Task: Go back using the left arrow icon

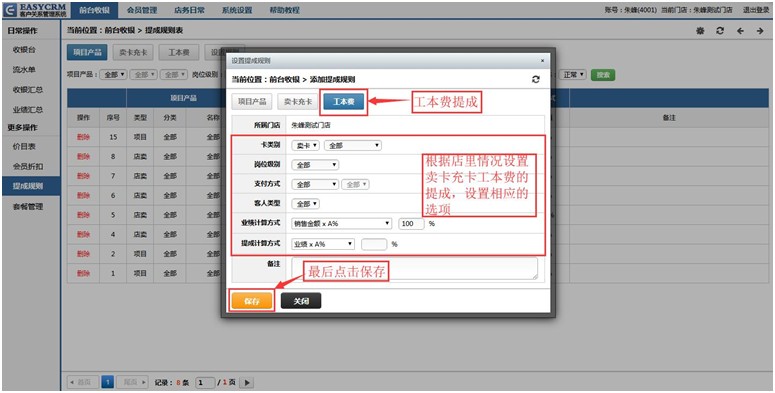Action: pyautogui.click(x=740, y=31)
